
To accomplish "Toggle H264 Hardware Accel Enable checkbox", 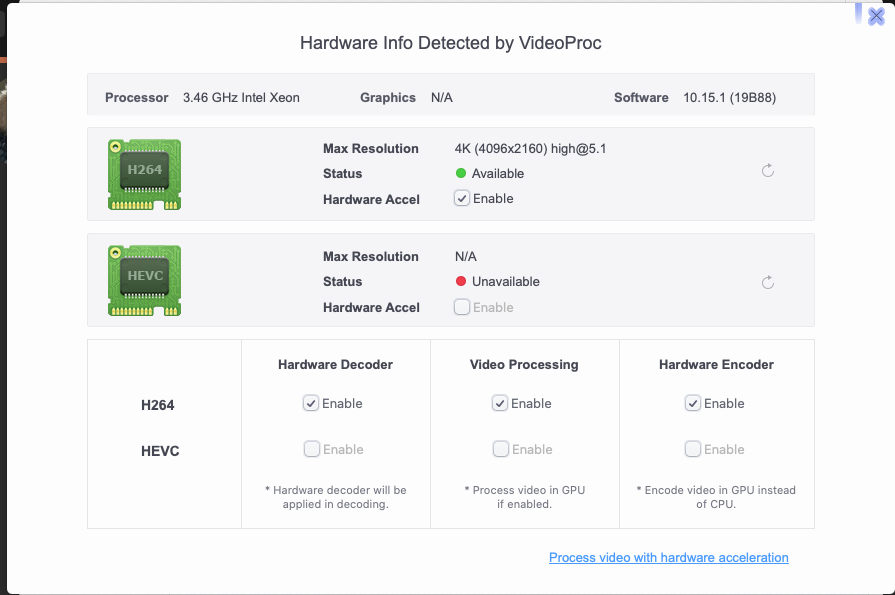I will (461, 199).
